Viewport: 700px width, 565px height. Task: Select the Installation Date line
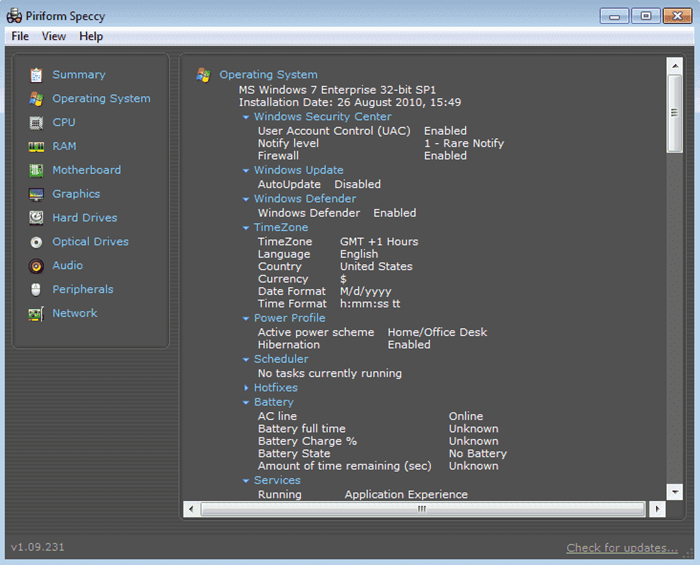pyautogui.click(x=350, y=102)
